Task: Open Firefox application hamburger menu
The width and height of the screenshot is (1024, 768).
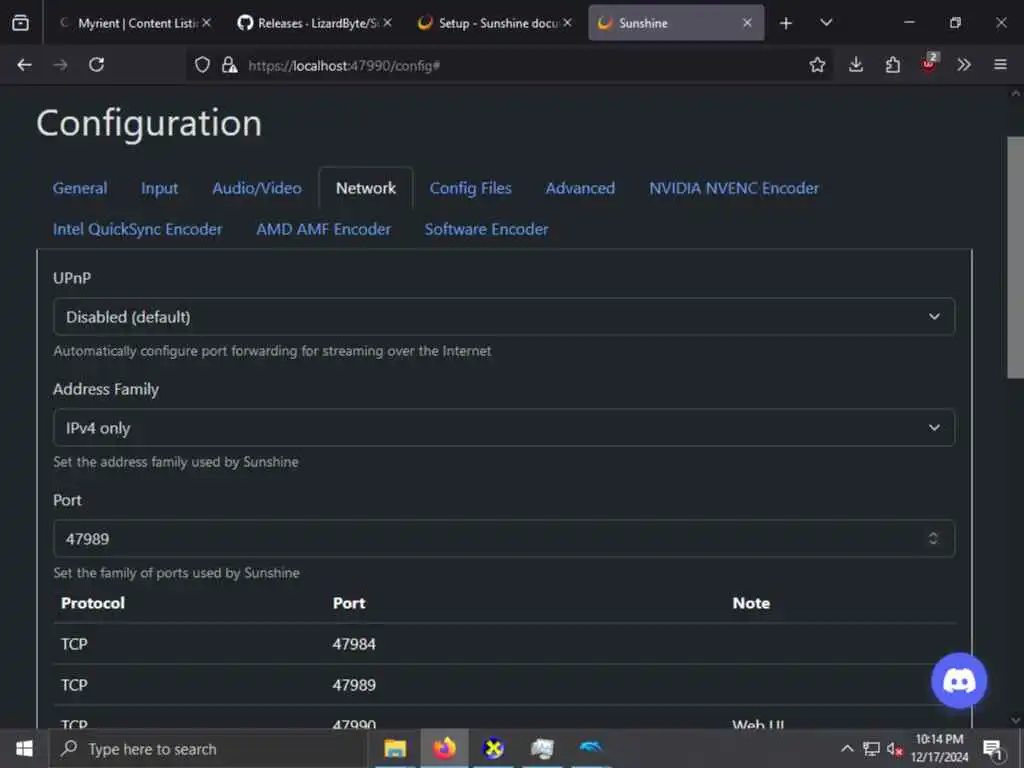Action: [x=1000, y=65]
